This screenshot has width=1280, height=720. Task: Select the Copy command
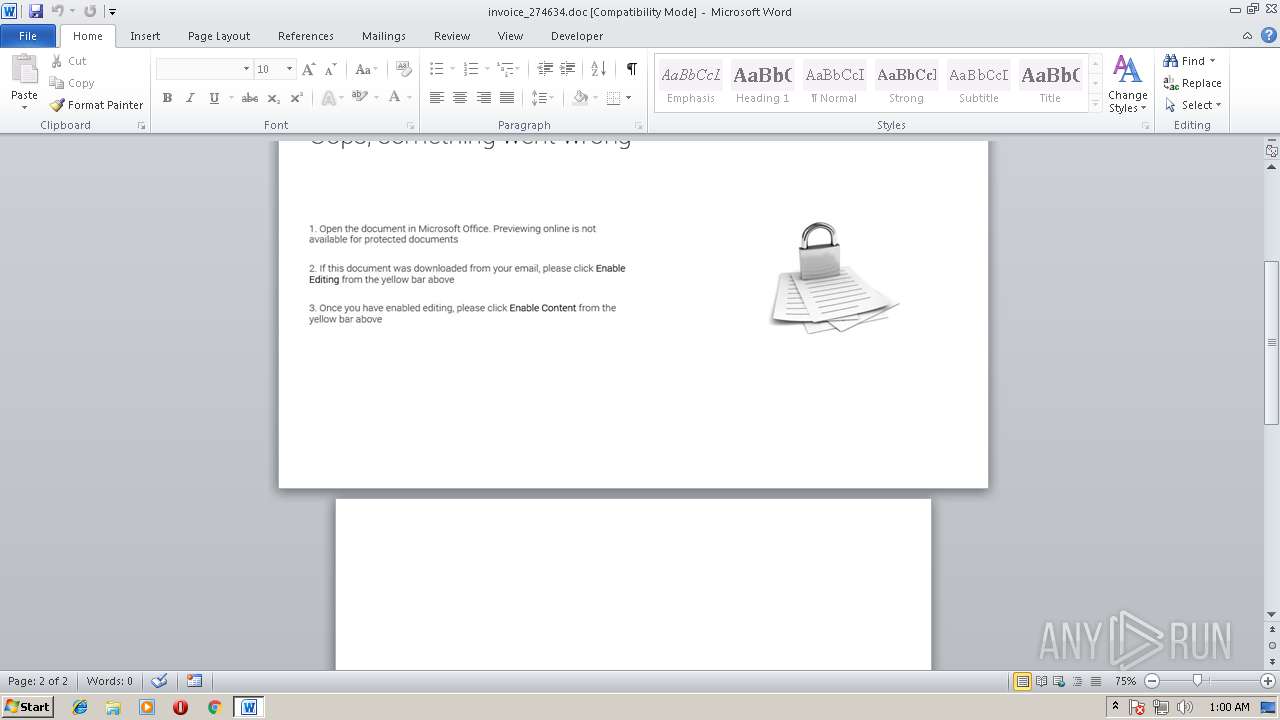(72, 83)
